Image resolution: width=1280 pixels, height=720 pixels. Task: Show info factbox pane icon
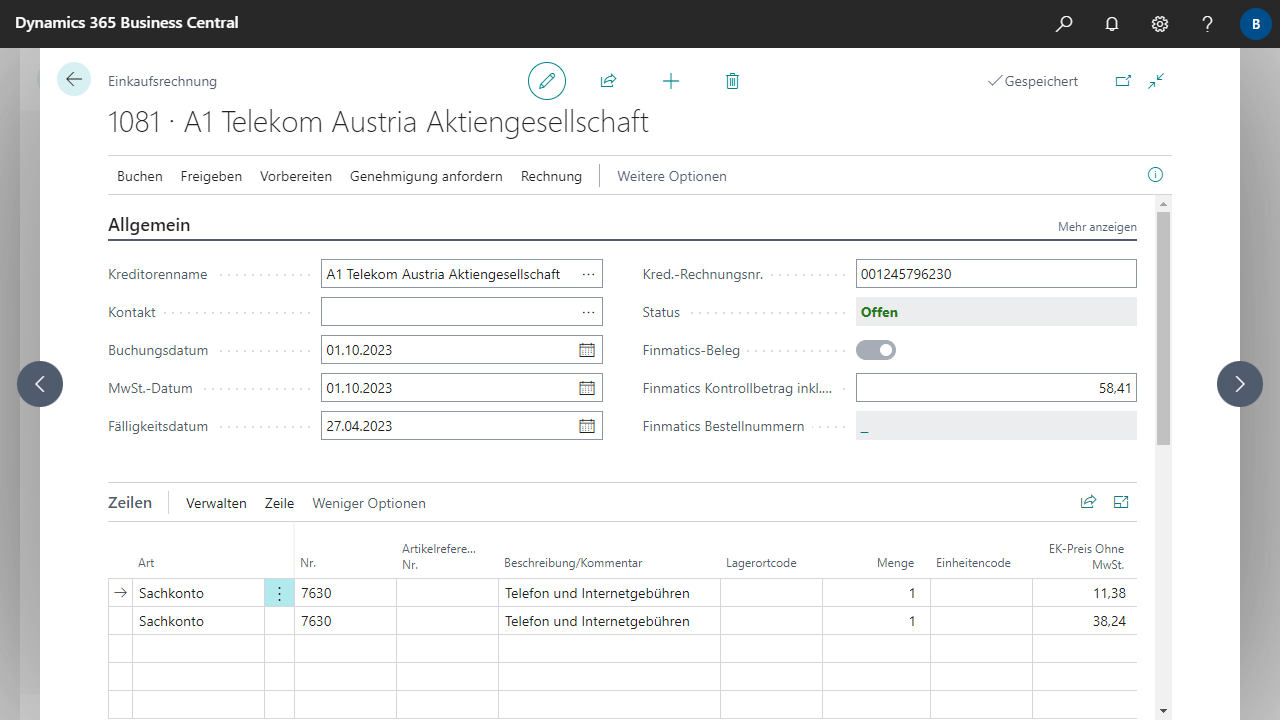point(1156,175)
